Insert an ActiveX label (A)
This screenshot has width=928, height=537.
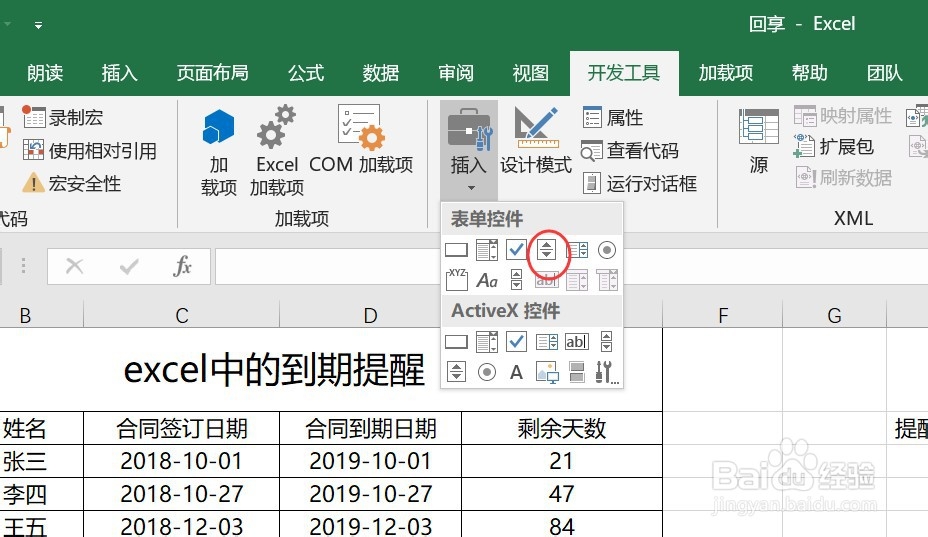click(516, 372)
